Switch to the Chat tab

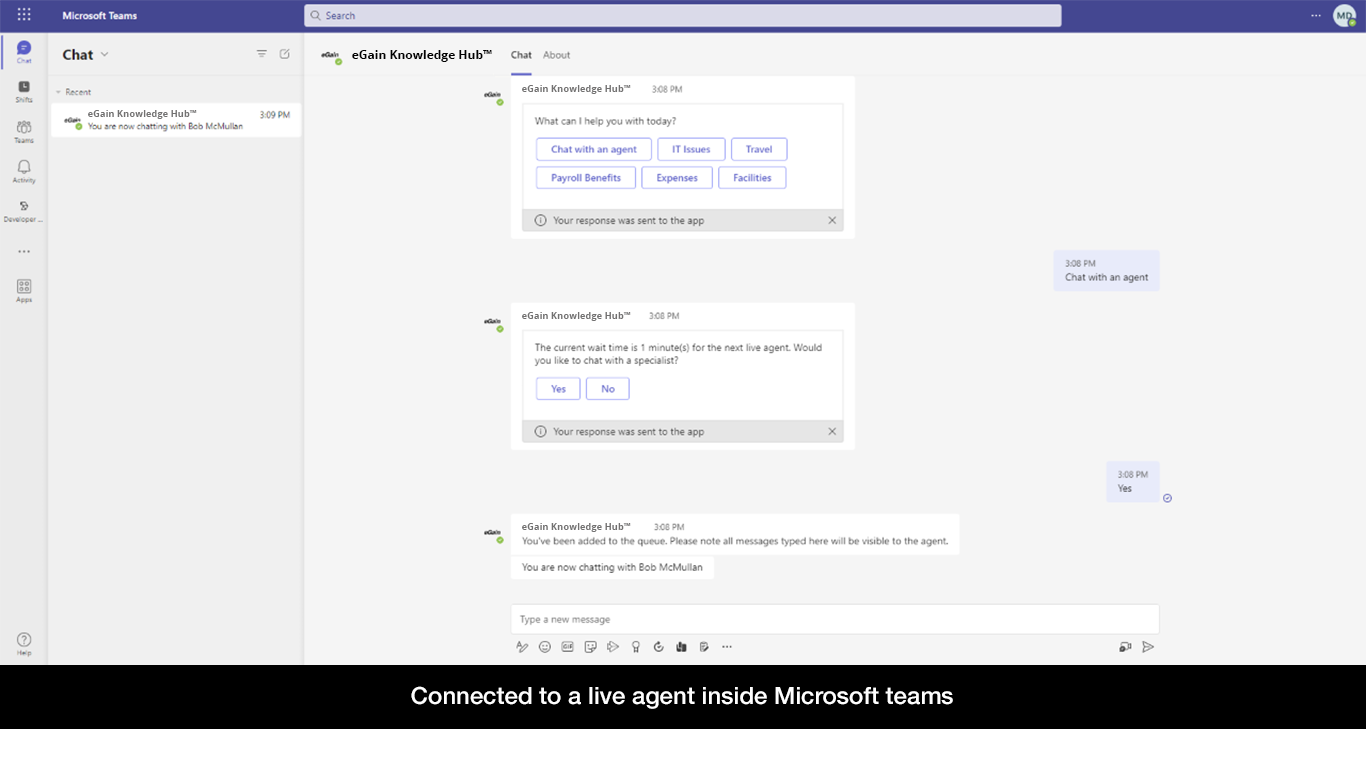[521, 55]
